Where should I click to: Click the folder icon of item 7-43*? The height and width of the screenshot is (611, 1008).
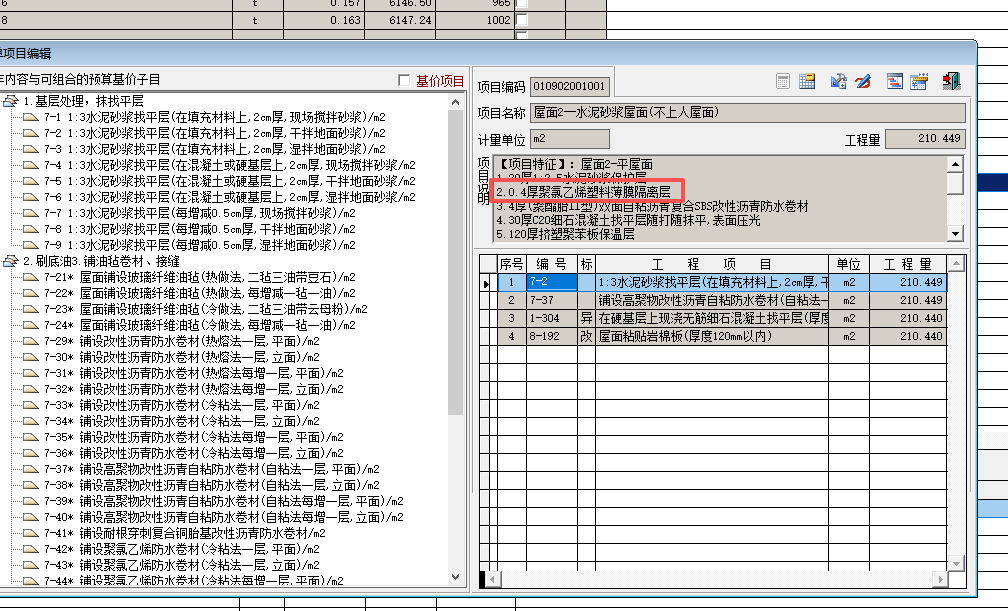pos(31,565)
